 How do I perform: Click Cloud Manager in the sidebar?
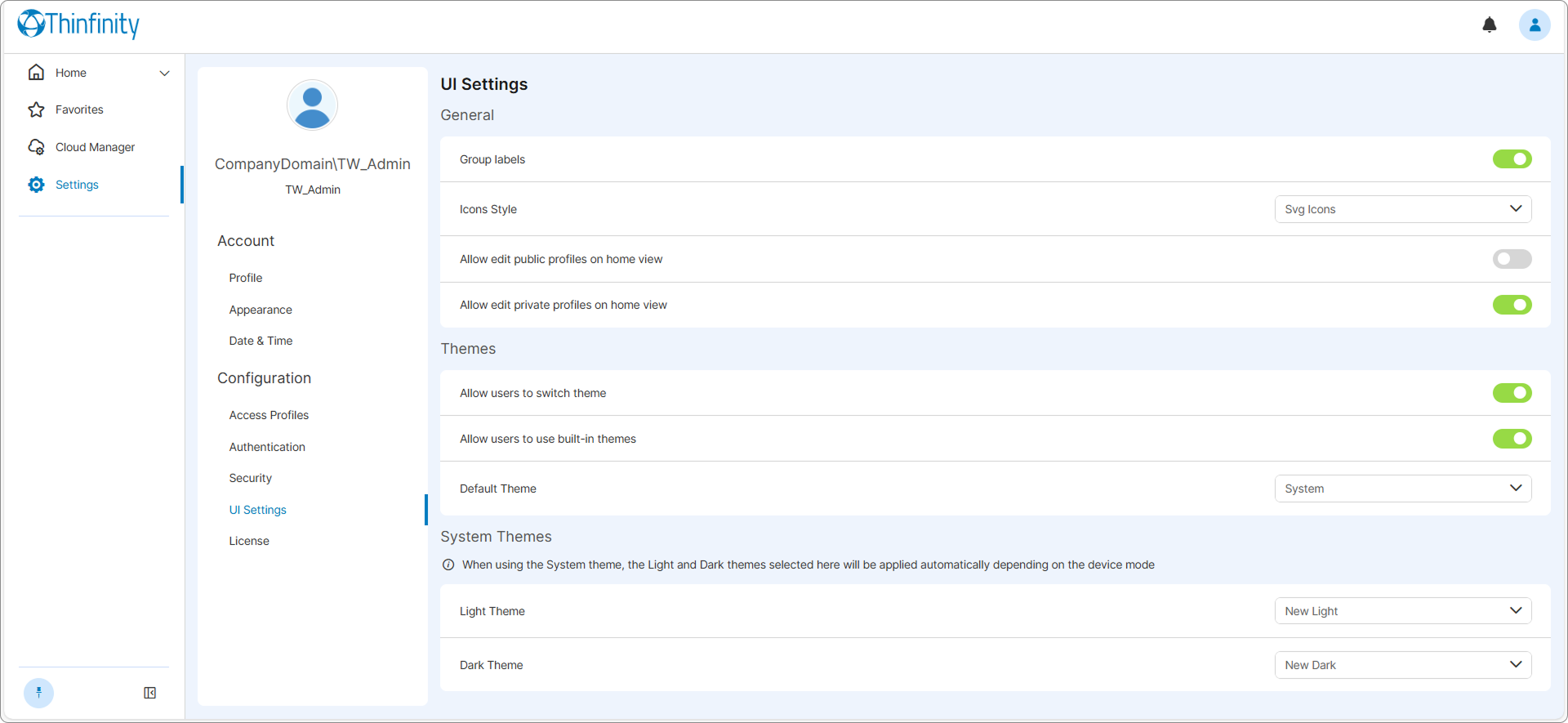(95, 147)
